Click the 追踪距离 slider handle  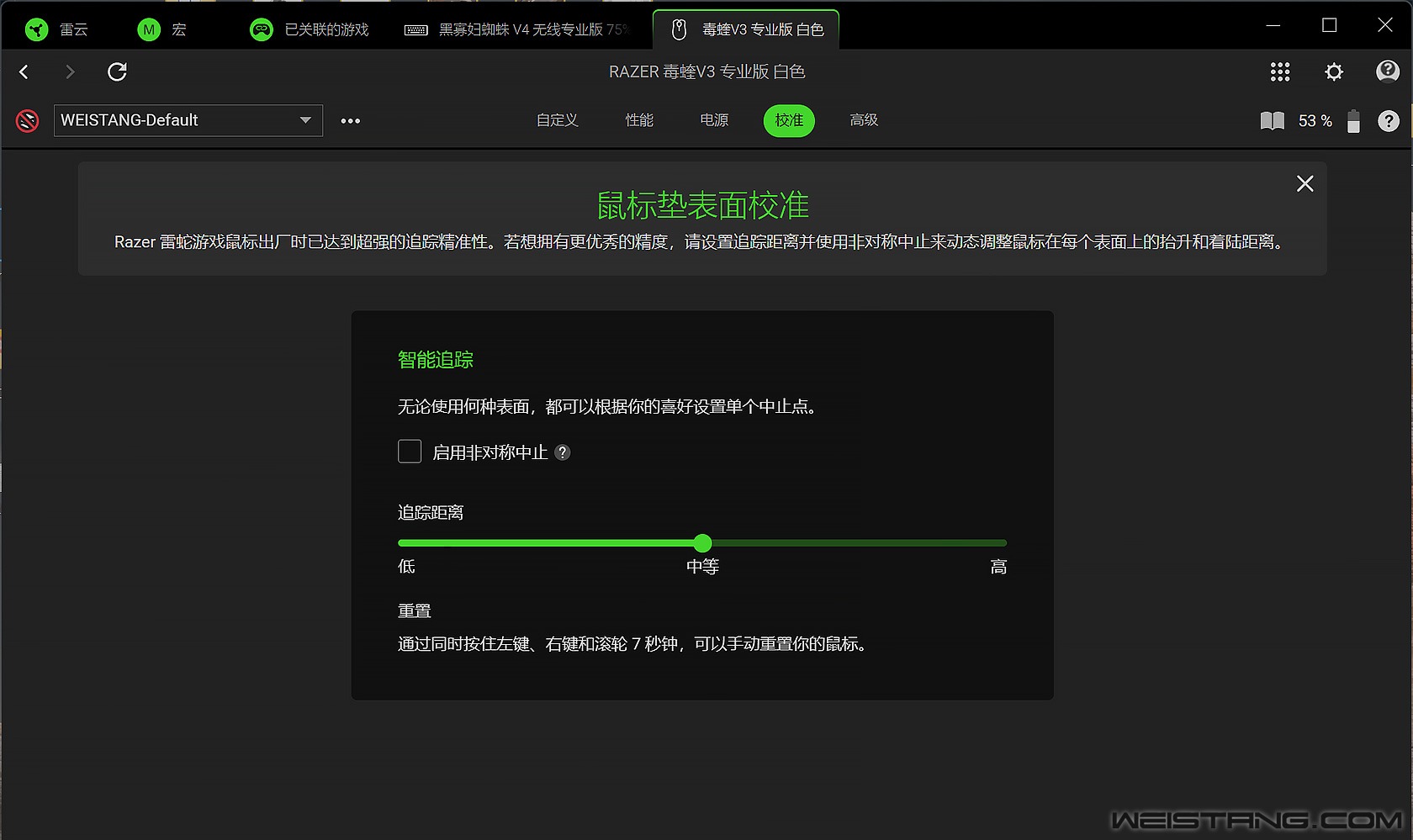(x=703, y=543)
